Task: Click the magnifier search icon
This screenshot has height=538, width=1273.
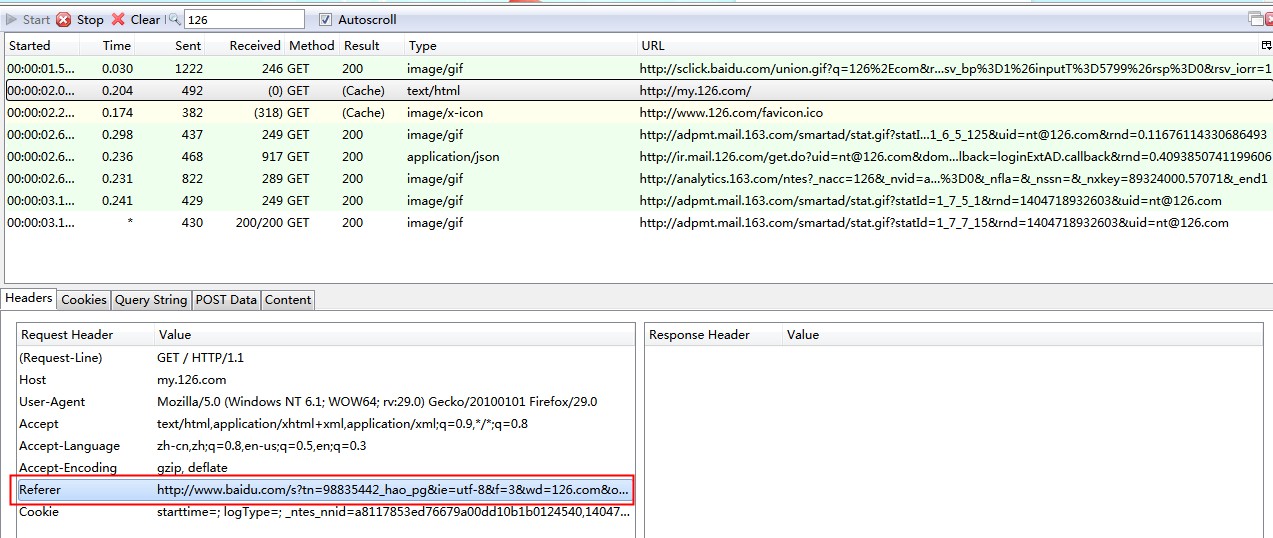Action: 173,19
